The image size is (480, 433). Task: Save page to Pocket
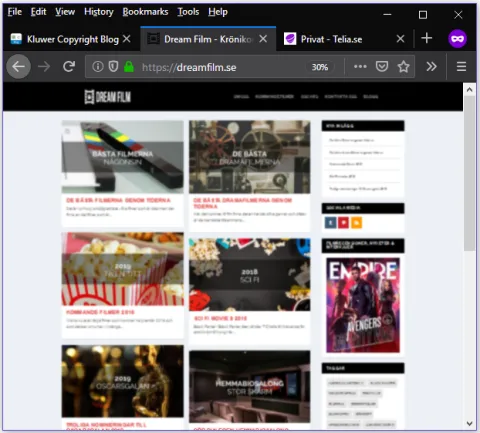tap(382, 67)
